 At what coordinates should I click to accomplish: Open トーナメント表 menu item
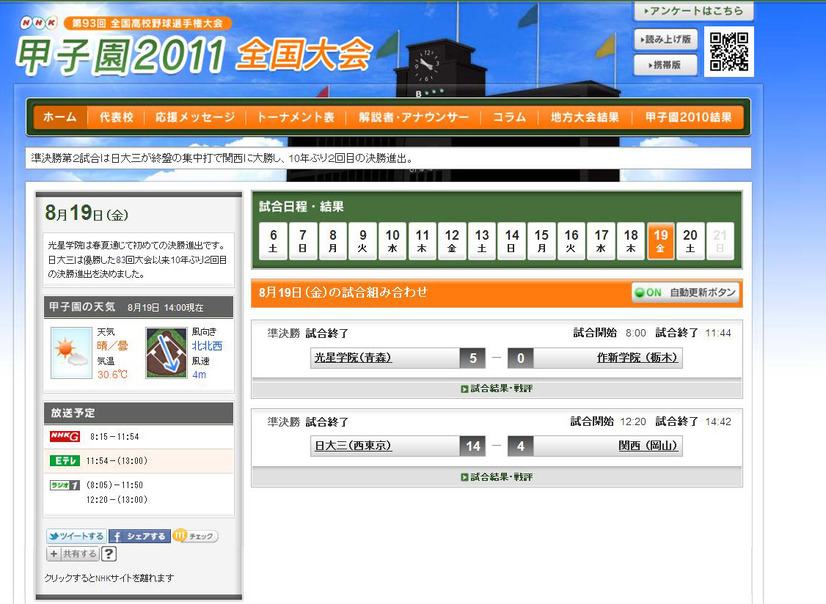pyautogui.click(x=296, y=117)
